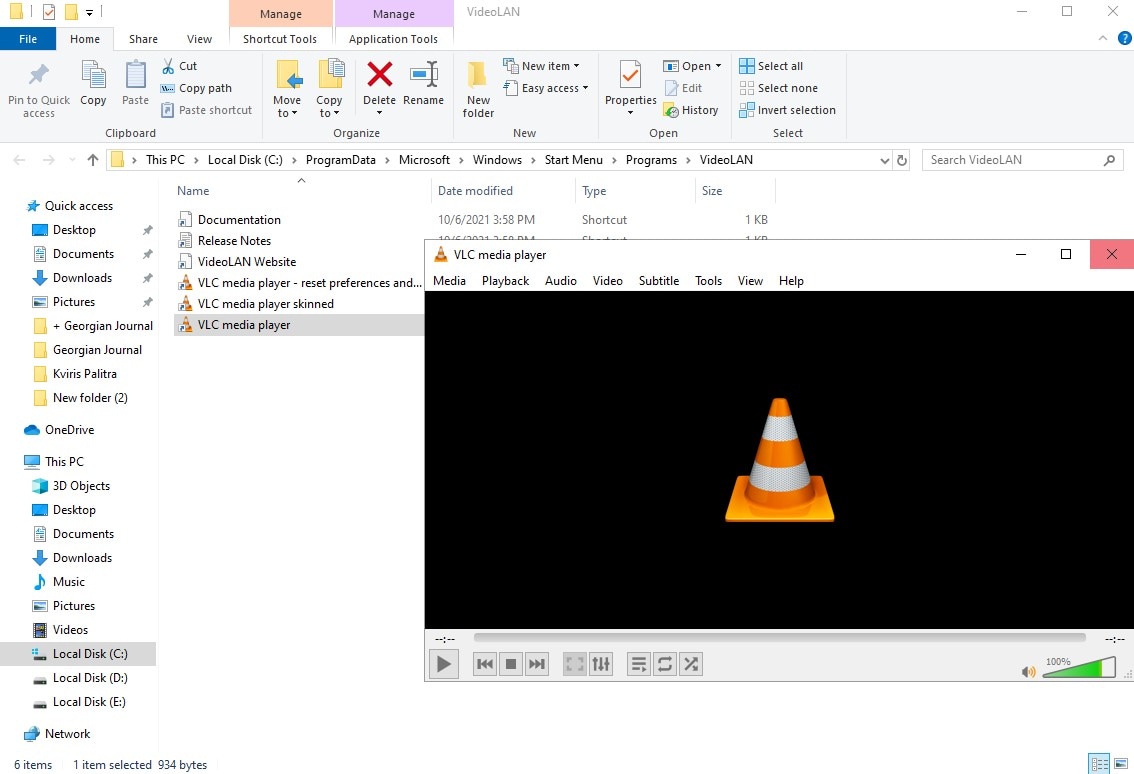This screenshot has height=774, width=1134.
Task: Toggle the VLC playlist button
Action: [x=638, y=664]
